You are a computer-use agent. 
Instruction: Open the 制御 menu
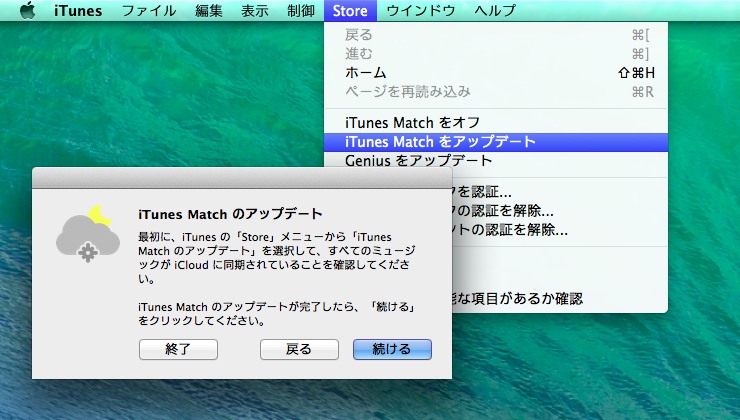tap(301, 10)
